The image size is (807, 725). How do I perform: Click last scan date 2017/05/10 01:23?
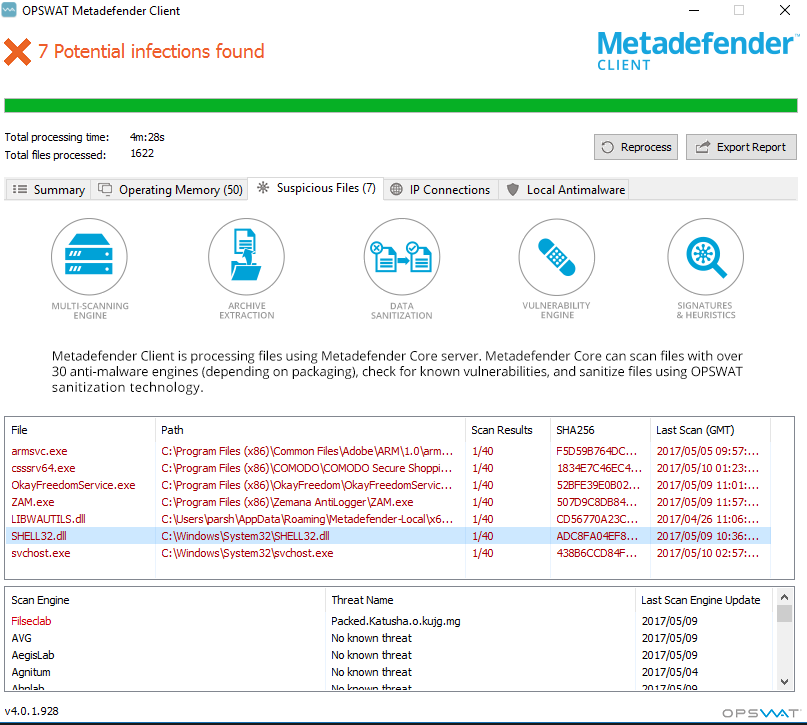tap(707, 468)
